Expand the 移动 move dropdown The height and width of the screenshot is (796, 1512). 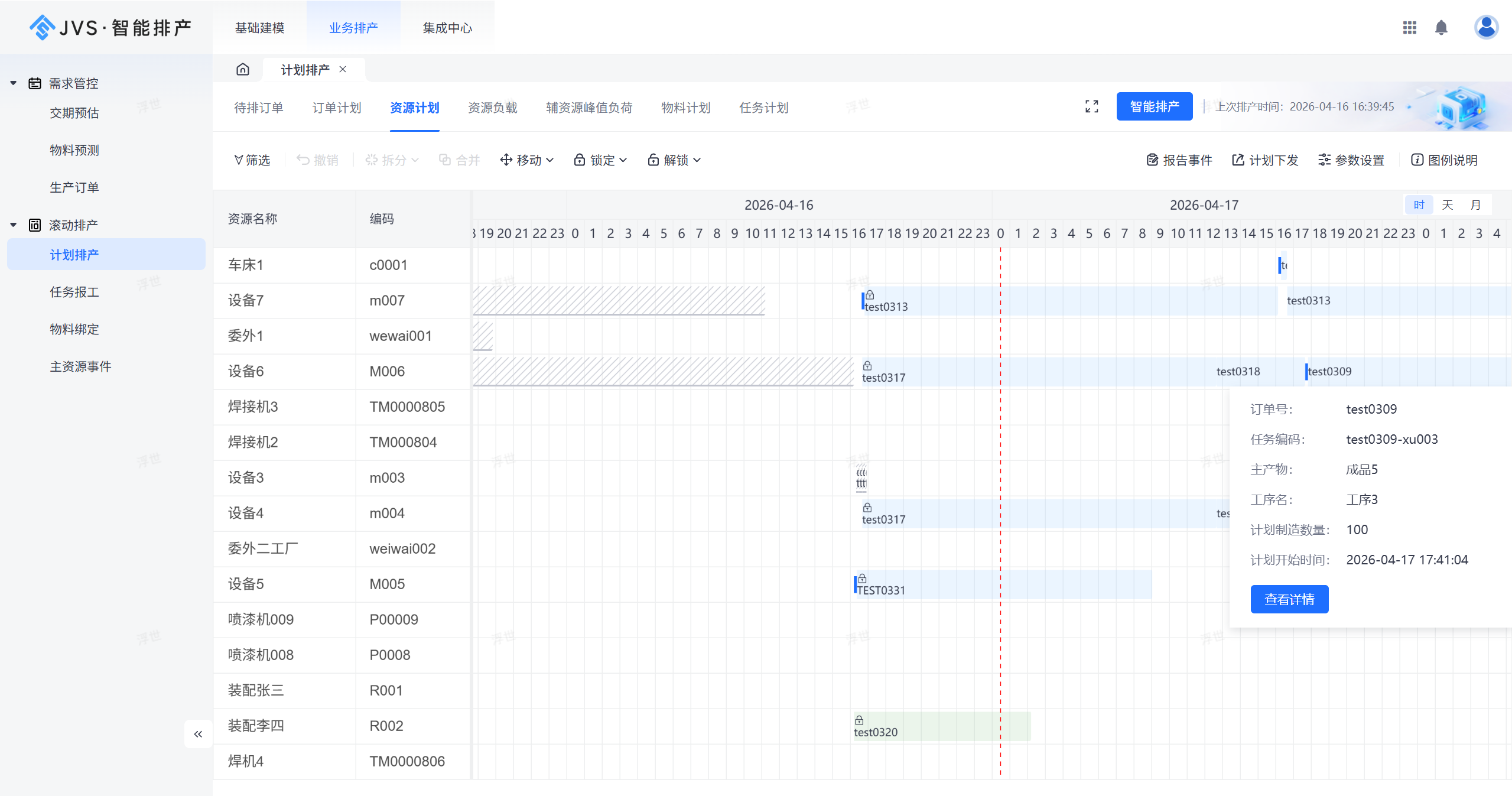526,160
